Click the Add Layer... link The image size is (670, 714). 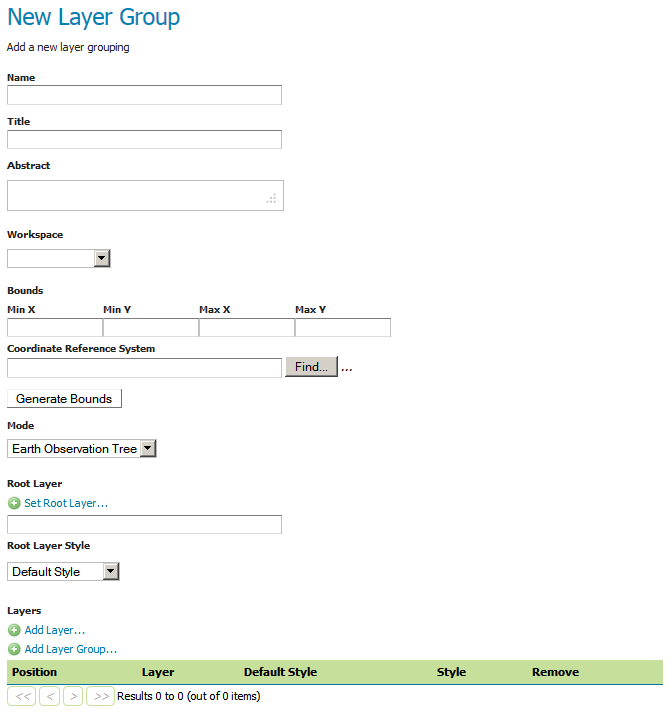pyautogui.click(x=55, y=630)
